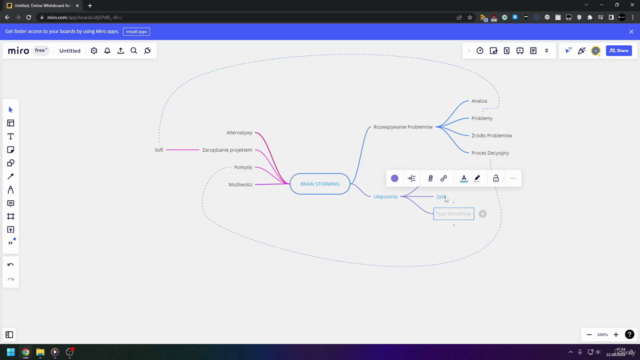Toggle the frames side panel
This screenshot has width=640, height=360.
click(9, 335)
